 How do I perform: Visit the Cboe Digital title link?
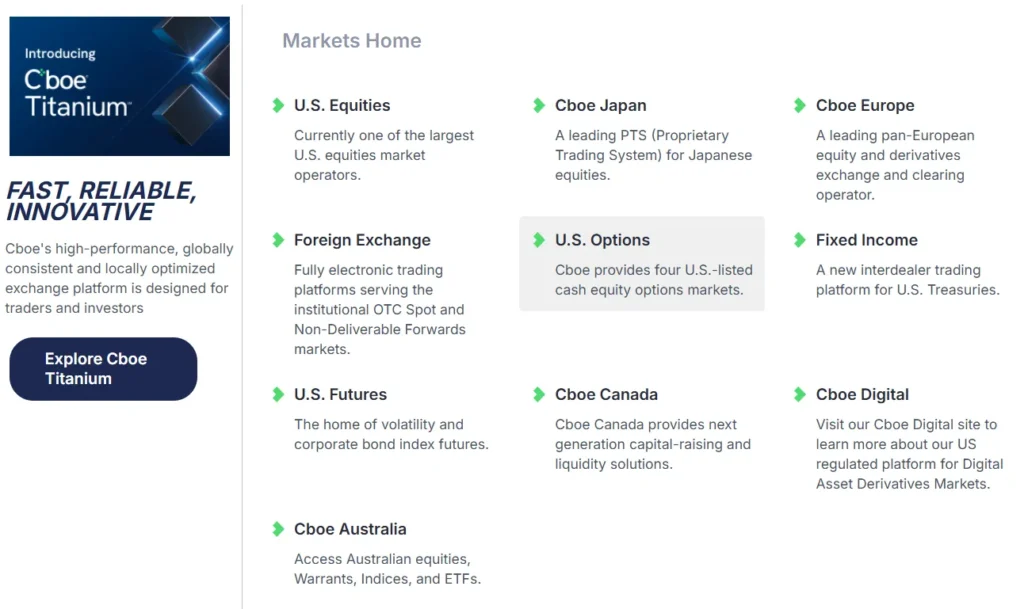tap(862, 394)
